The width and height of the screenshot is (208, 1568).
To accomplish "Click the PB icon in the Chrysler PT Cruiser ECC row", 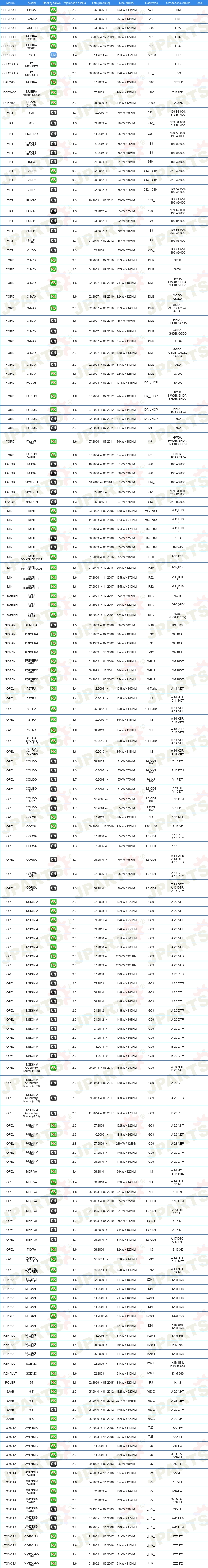I will tap(53, 73).
